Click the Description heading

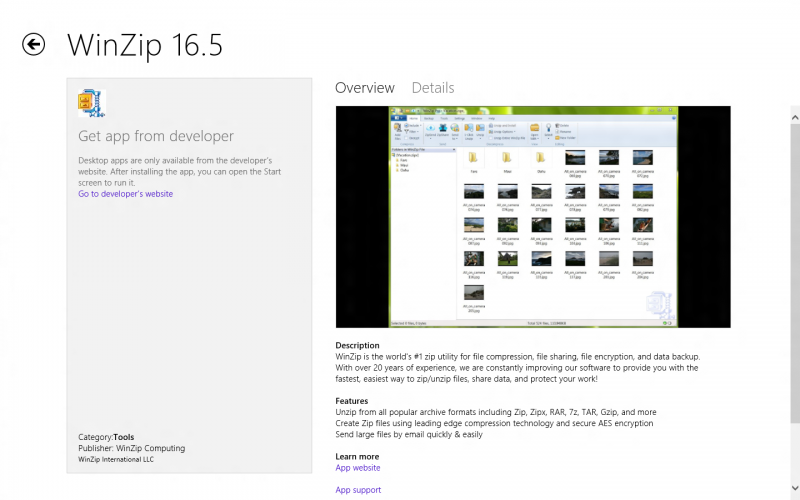pos(357,345)
